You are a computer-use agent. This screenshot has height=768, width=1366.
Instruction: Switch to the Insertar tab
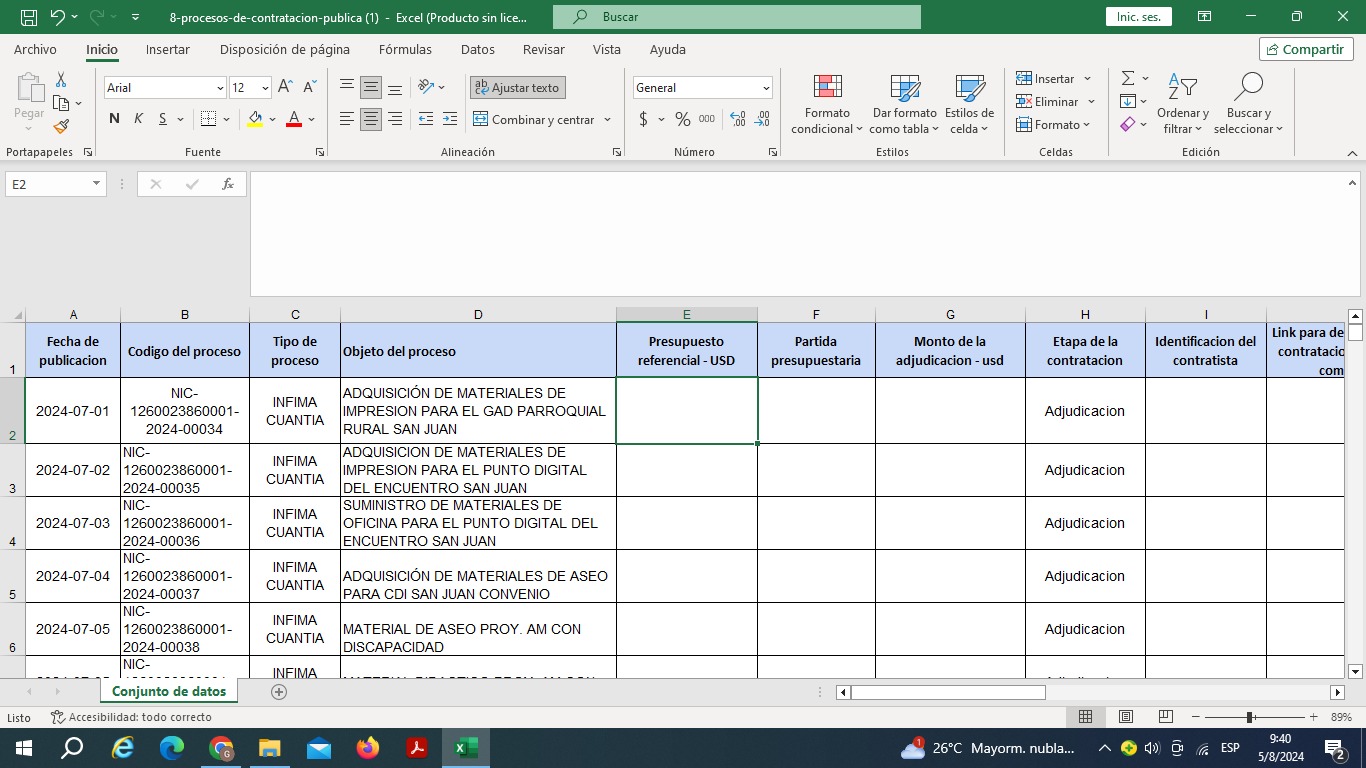point(167,49)
